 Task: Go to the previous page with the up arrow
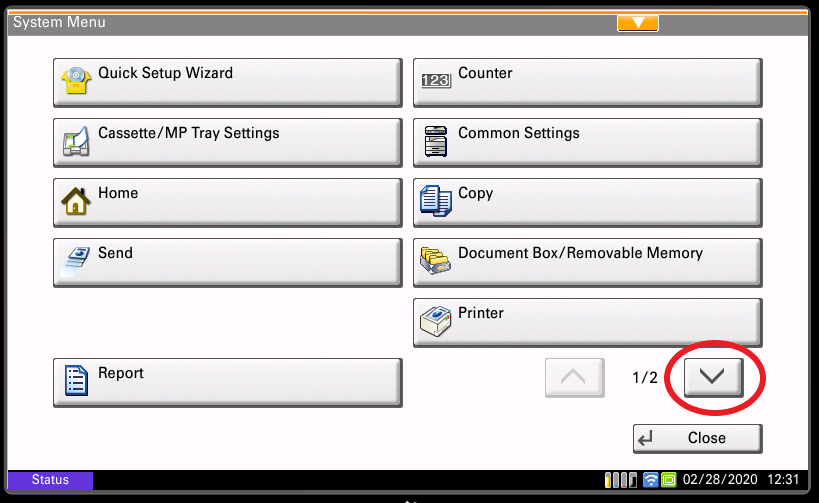click(x=575, y=377)
